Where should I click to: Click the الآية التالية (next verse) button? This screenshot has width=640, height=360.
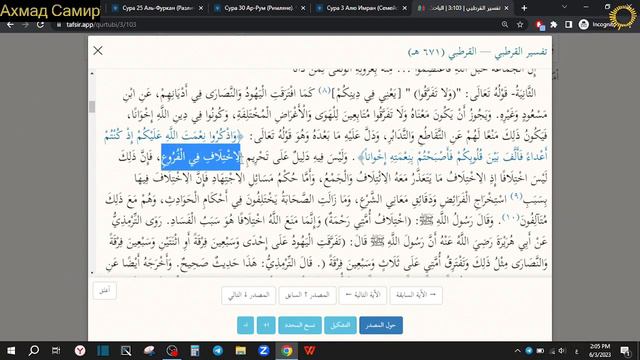click(363, 295)
